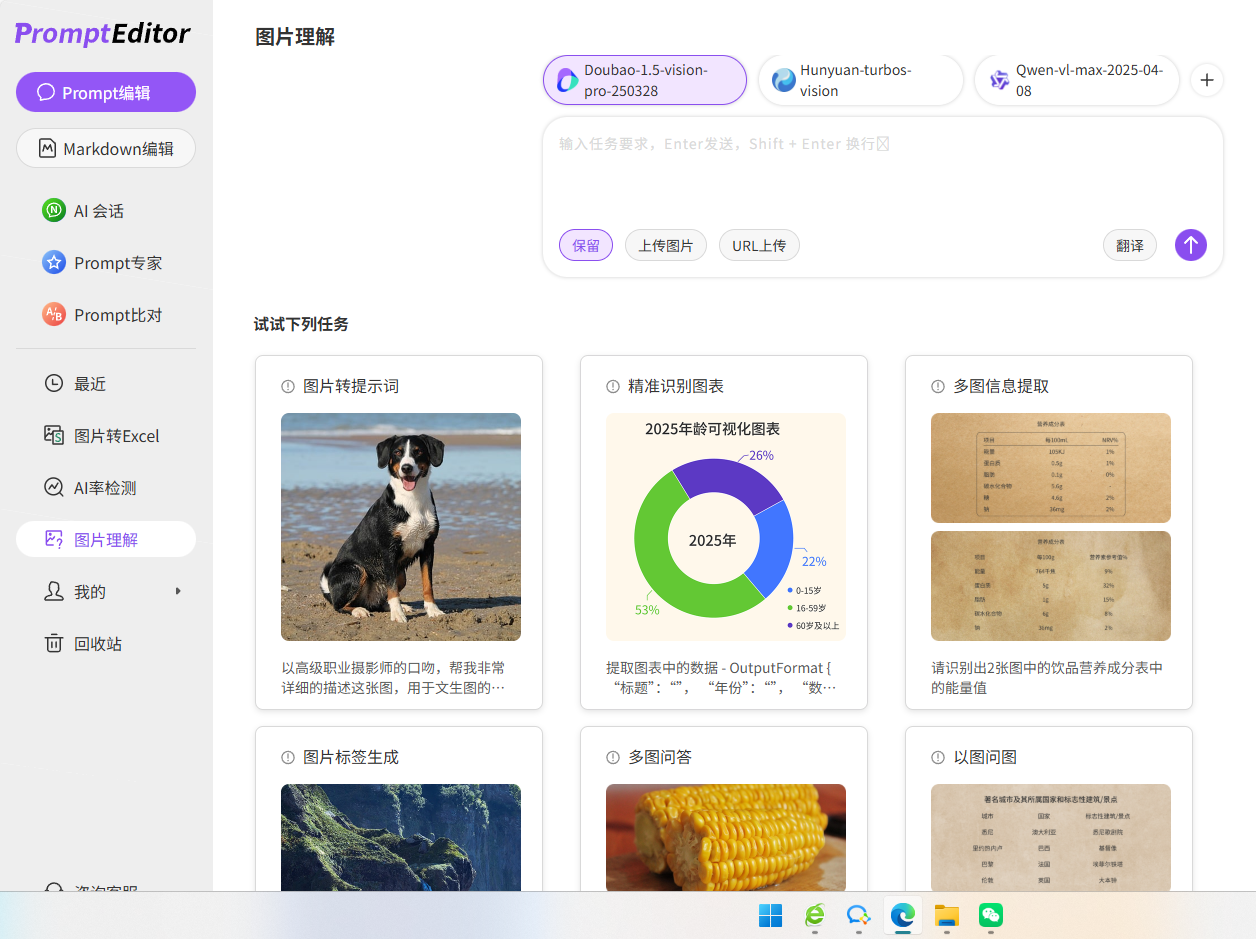Click the 上传图片 button
Screen dimensions: 1256x939
click(666, 245)
